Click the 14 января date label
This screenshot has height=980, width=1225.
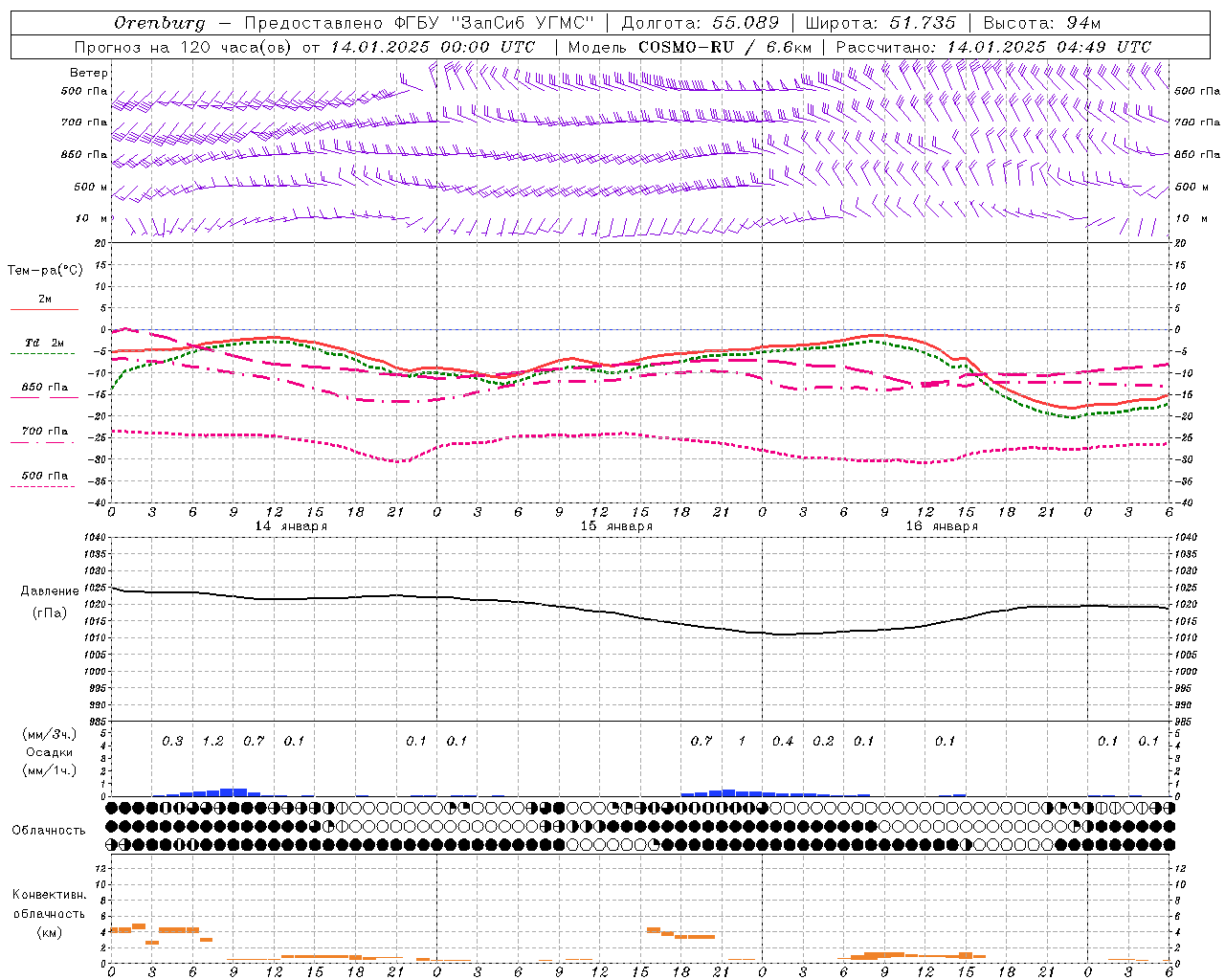[x=291, y=526]
